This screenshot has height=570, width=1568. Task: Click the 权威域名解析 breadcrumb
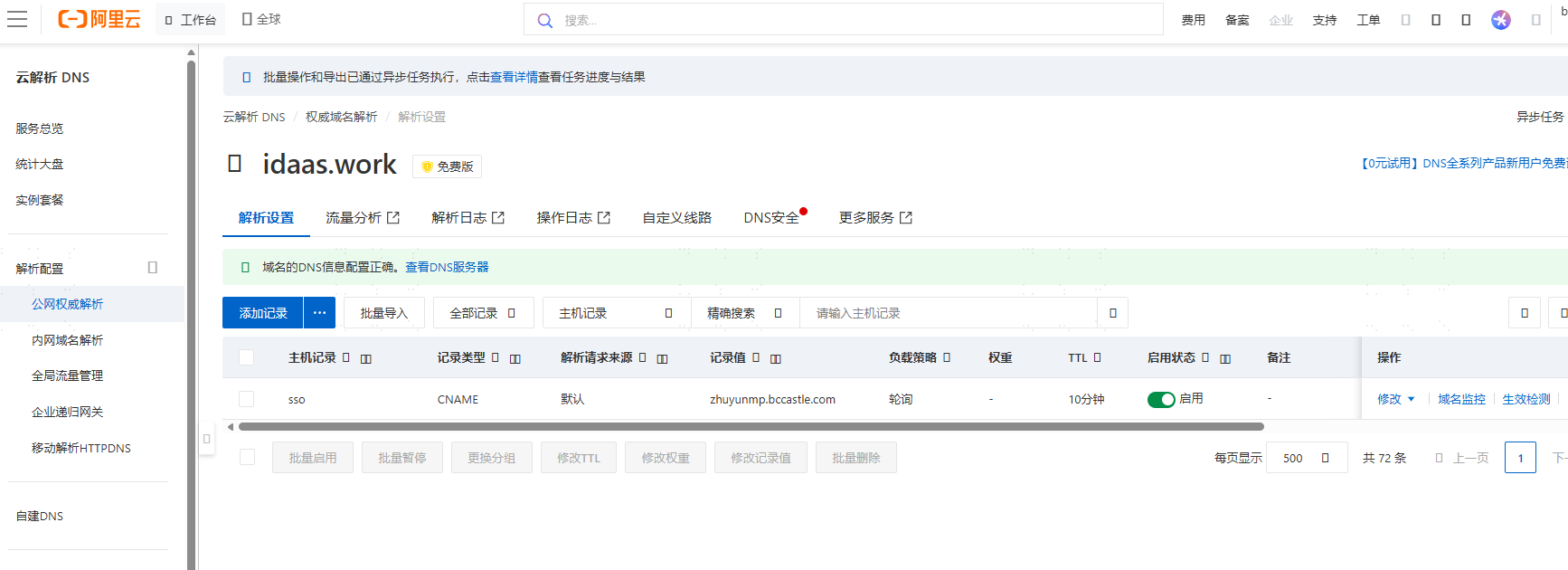[341, 117]
